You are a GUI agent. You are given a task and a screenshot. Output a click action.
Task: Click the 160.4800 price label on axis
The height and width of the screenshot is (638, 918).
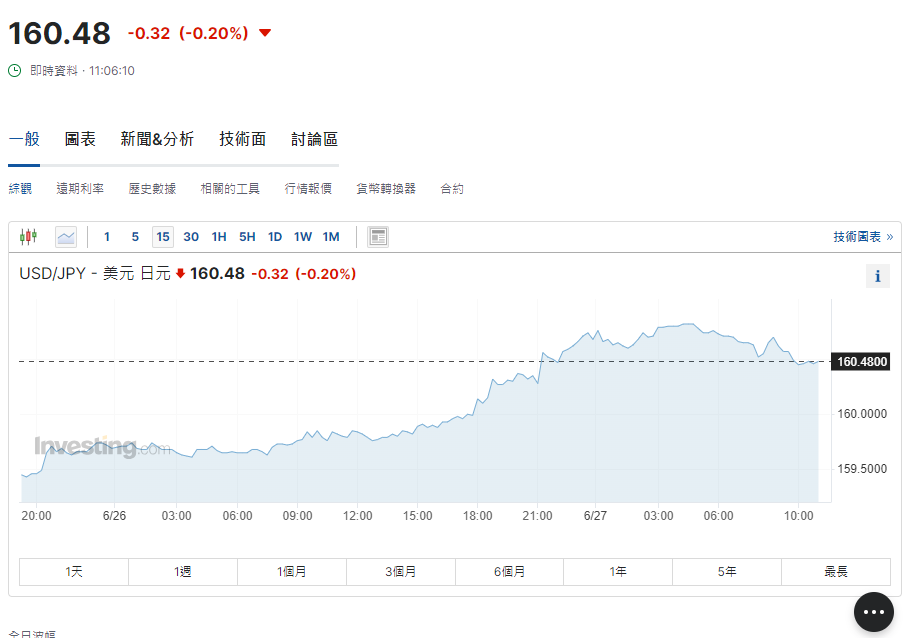(x=861, y=362)
